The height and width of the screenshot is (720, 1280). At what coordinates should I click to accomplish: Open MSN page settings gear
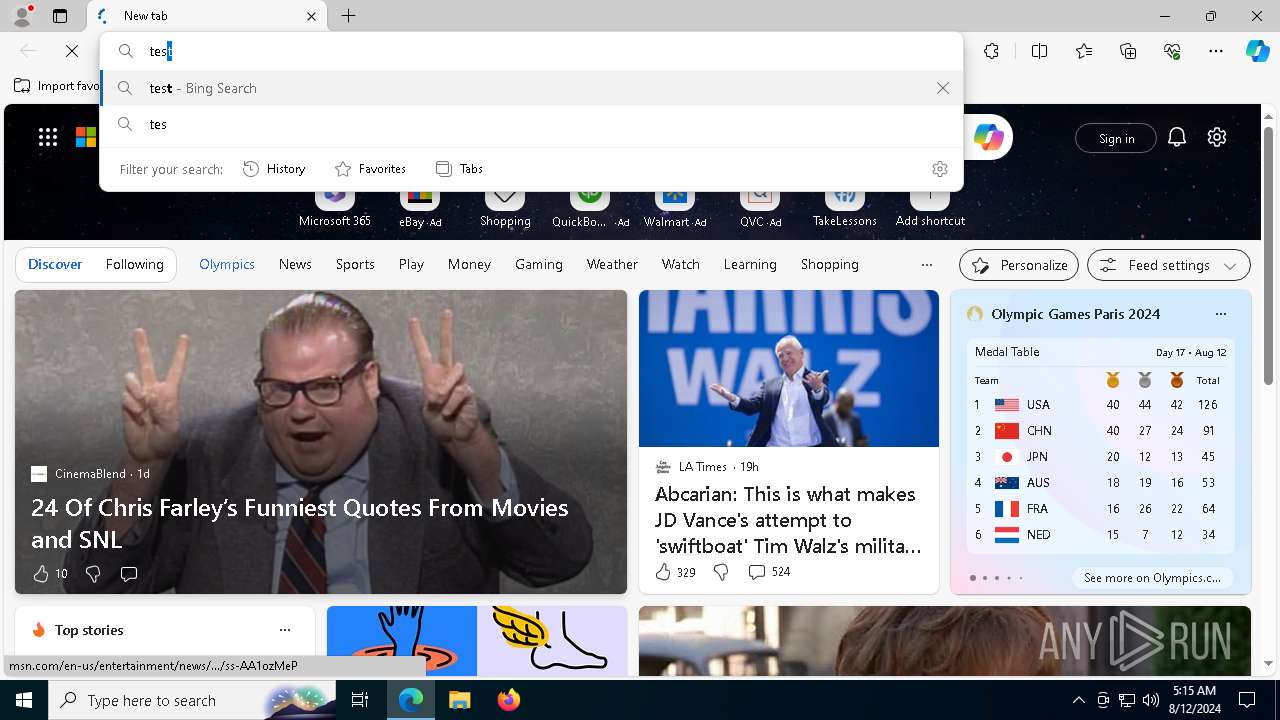click(x=1217, y=138)
